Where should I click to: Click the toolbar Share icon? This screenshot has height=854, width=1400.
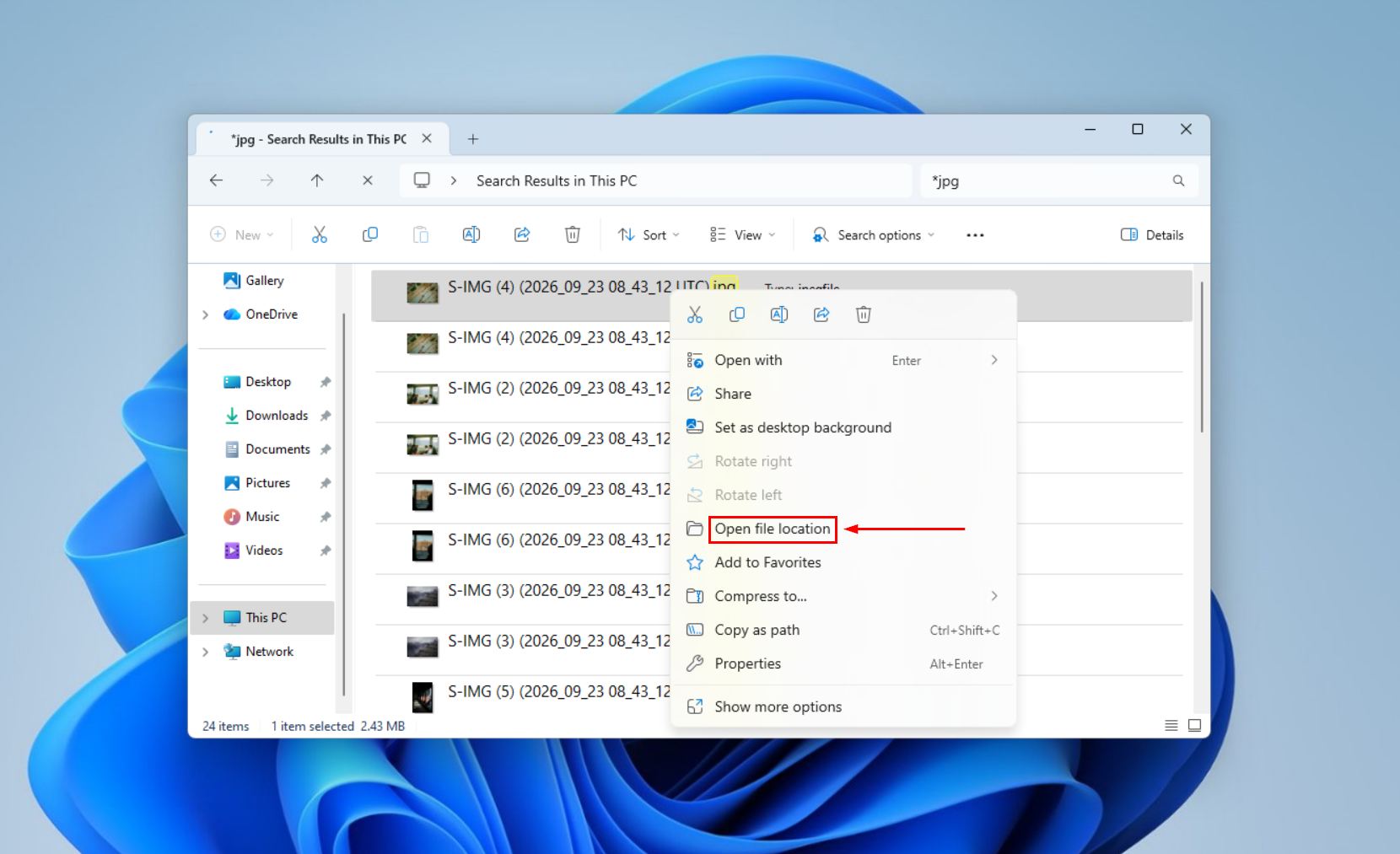[x=522, y=235]
